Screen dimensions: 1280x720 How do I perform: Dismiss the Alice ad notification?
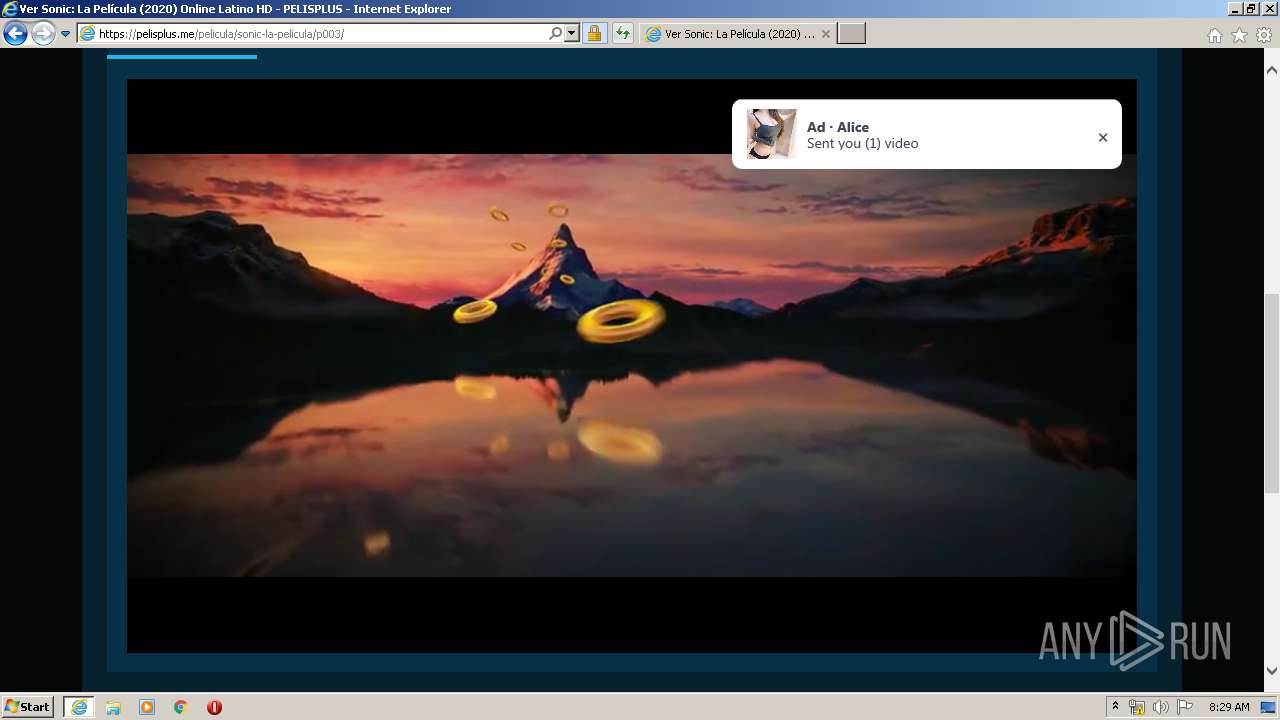coord(1103,138)
